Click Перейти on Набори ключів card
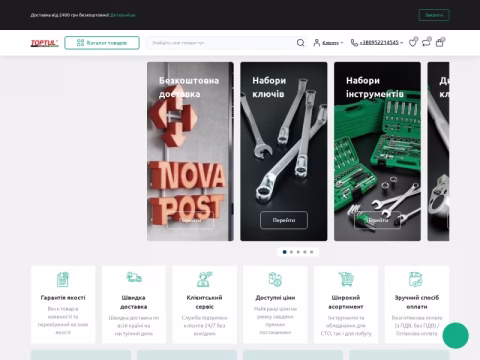480x360 pixels. [284, 220]
